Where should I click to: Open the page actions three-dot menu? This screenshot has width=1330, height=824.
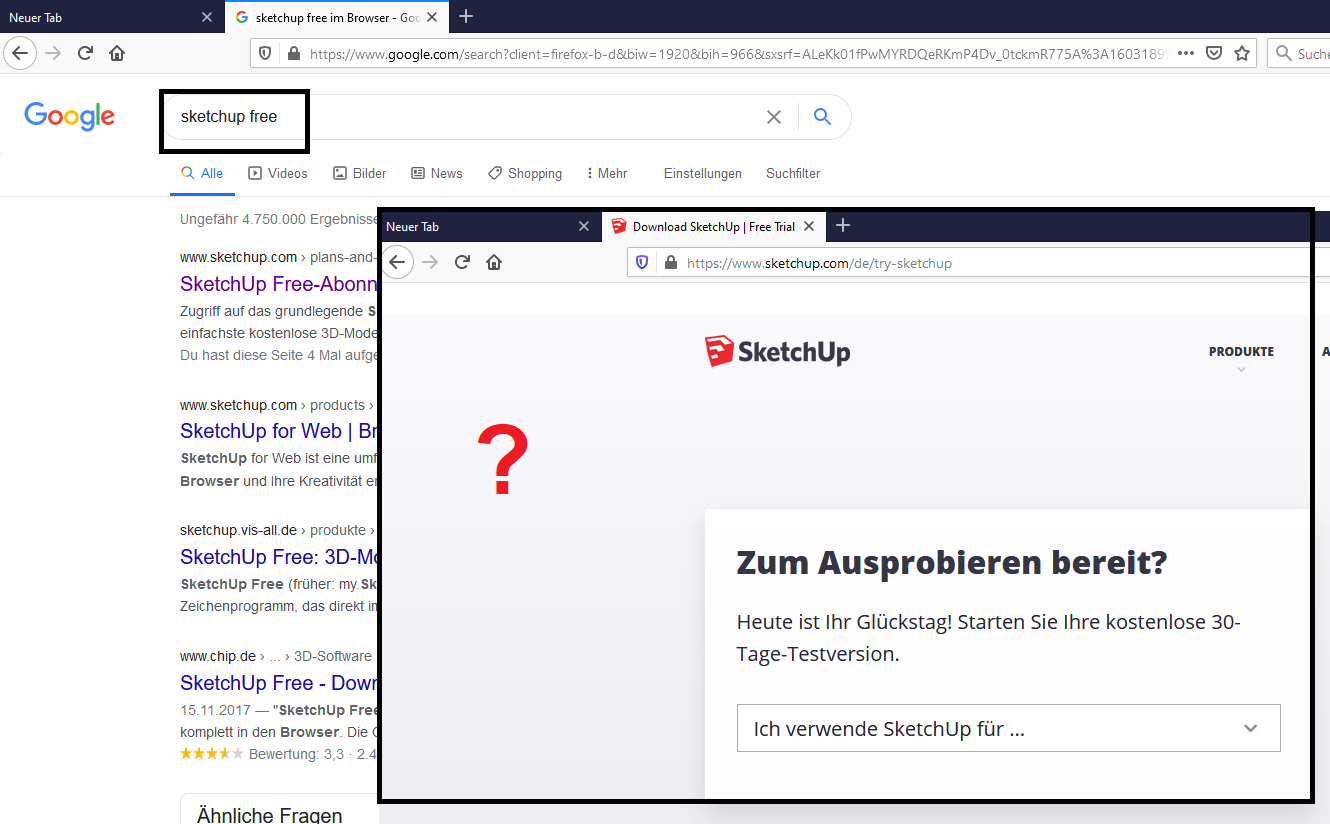coord(1186,53)
